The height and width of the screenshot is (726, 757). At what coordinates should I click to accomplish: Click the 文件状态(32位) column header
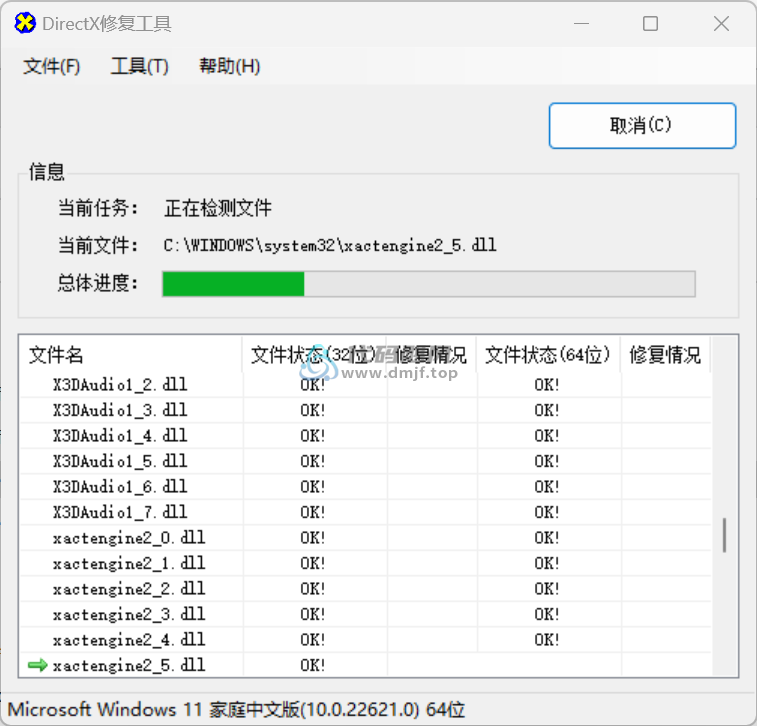pyautogui.click(x=314, y=355)
